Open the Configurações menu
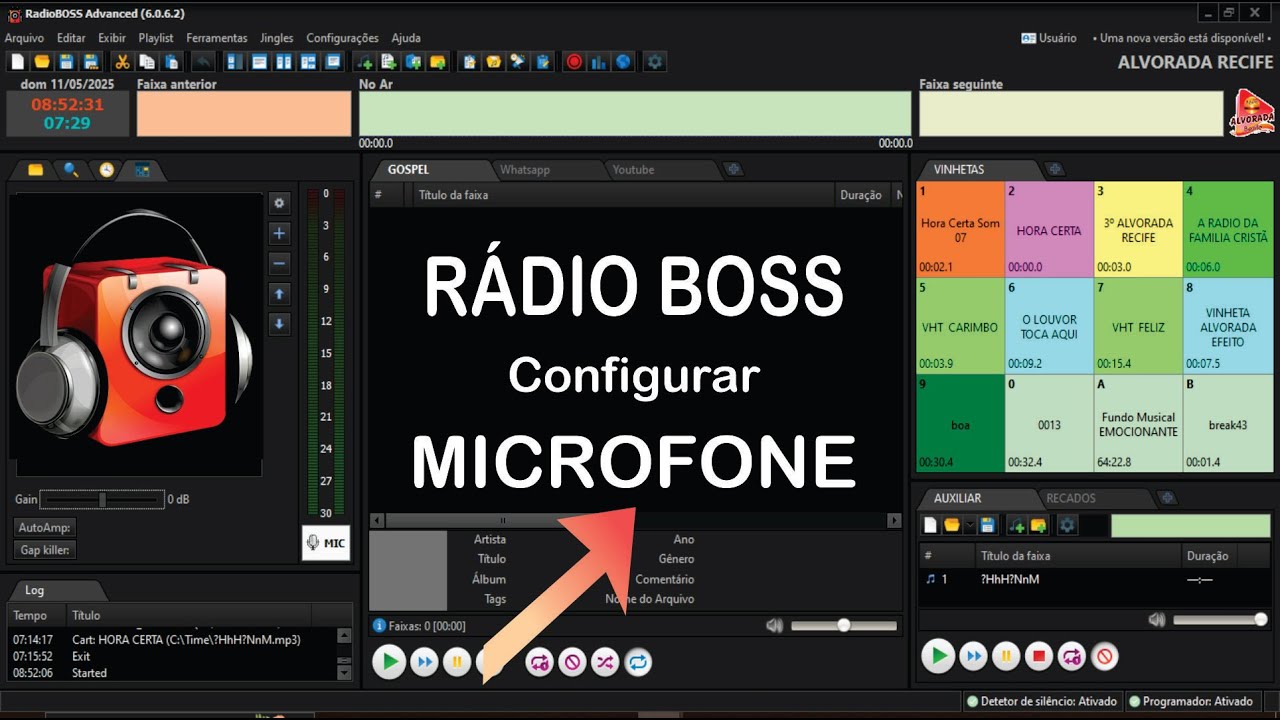 342,38
